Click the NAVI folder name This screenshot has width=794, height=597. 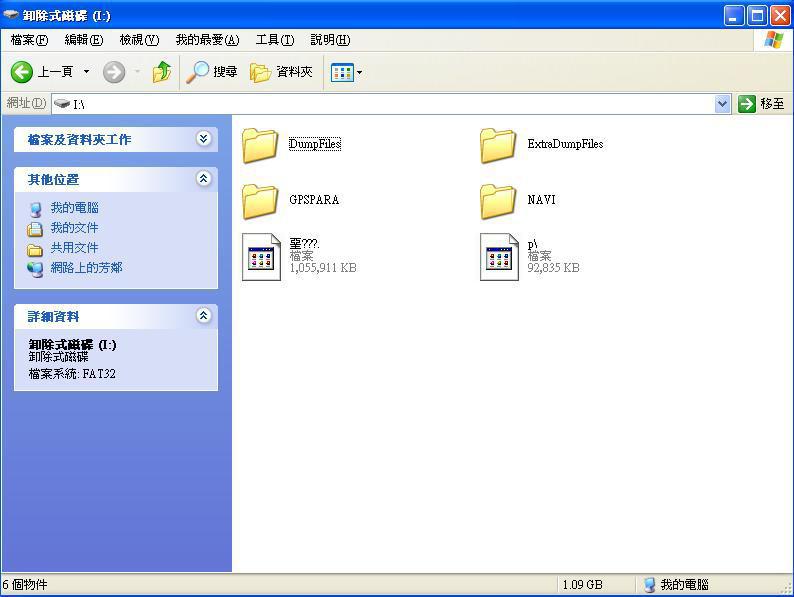tap(541, 200)
